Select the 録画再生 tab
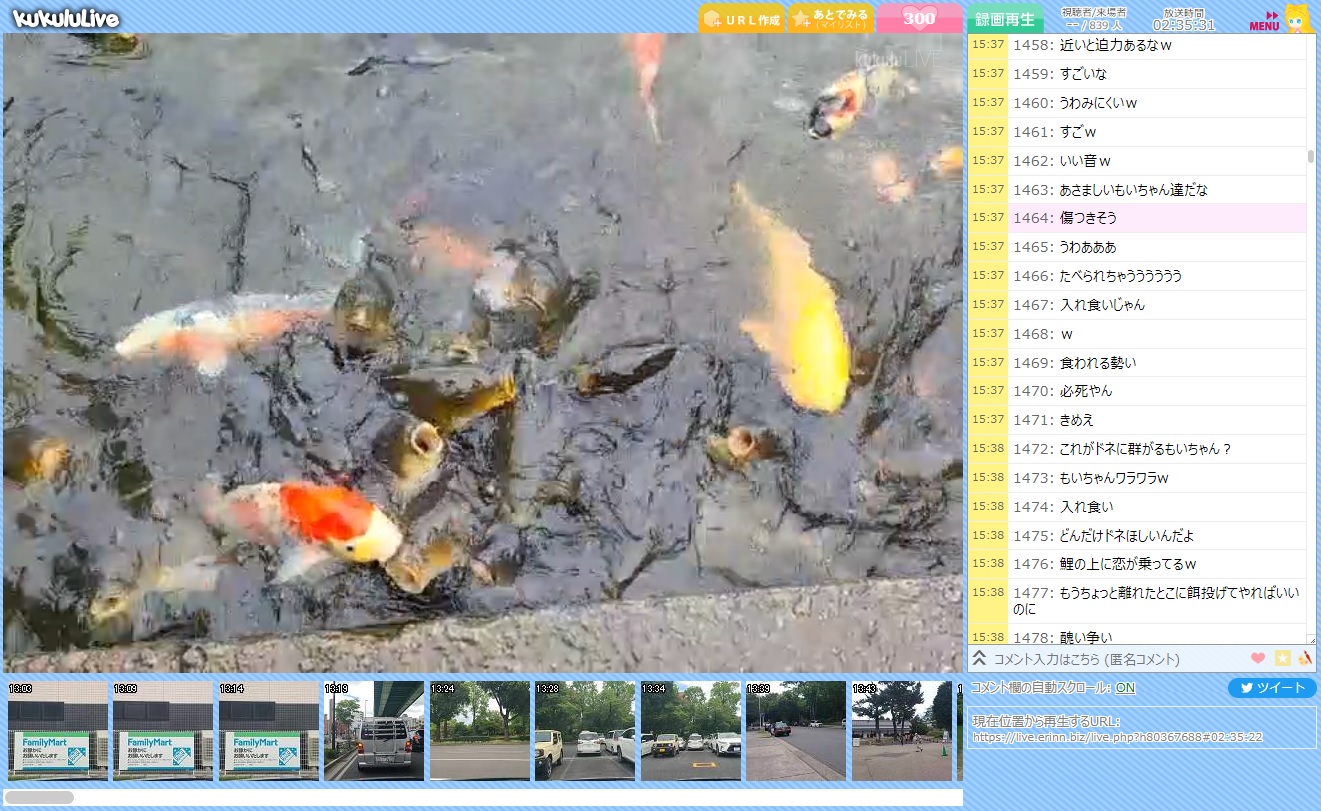Image resolution: width=1321 pixels, height=811 pixels. pyautogui.click(x=1005, y=19)
